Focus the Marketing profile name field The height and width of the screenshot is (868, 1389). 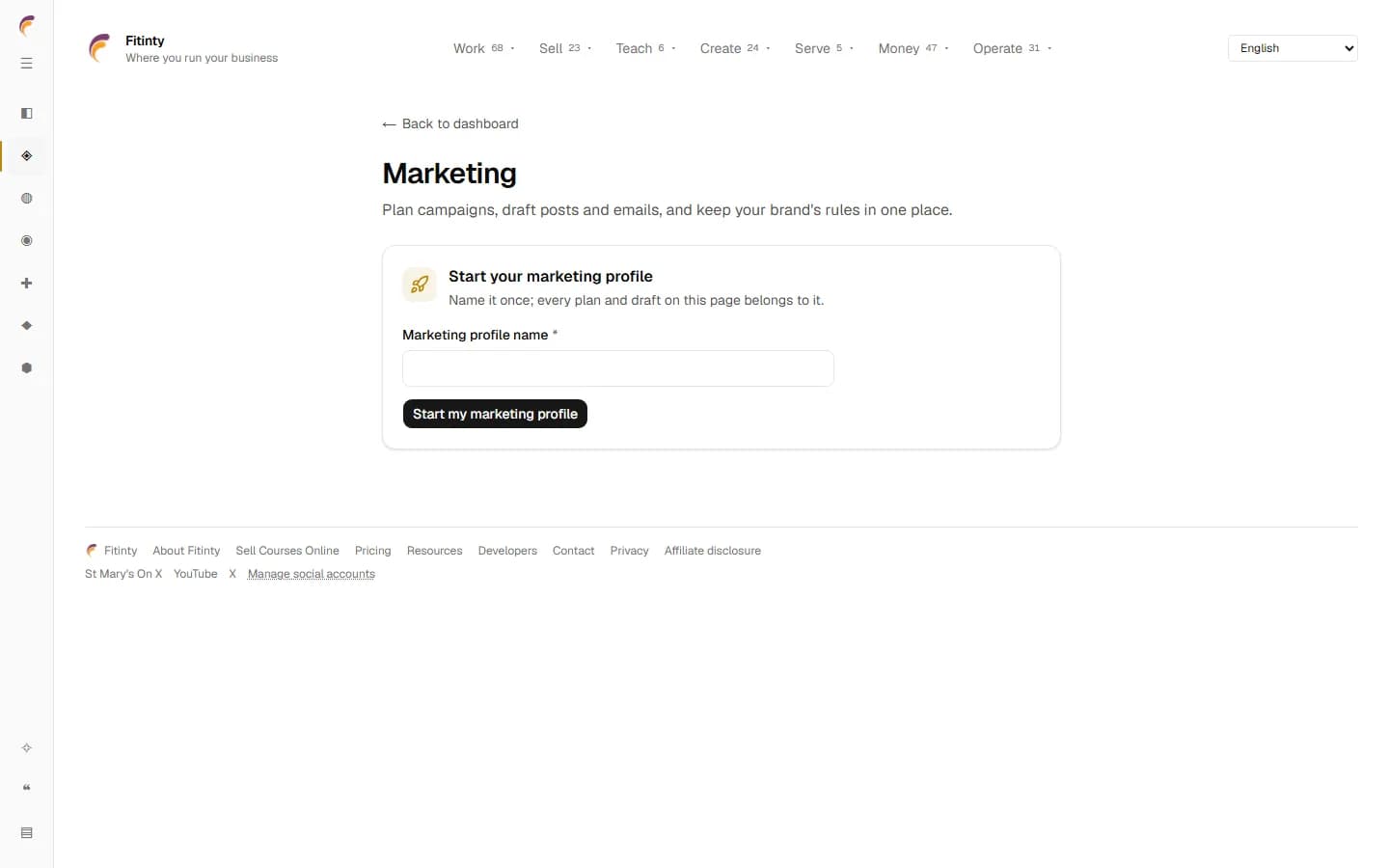[x=618, y=368]
